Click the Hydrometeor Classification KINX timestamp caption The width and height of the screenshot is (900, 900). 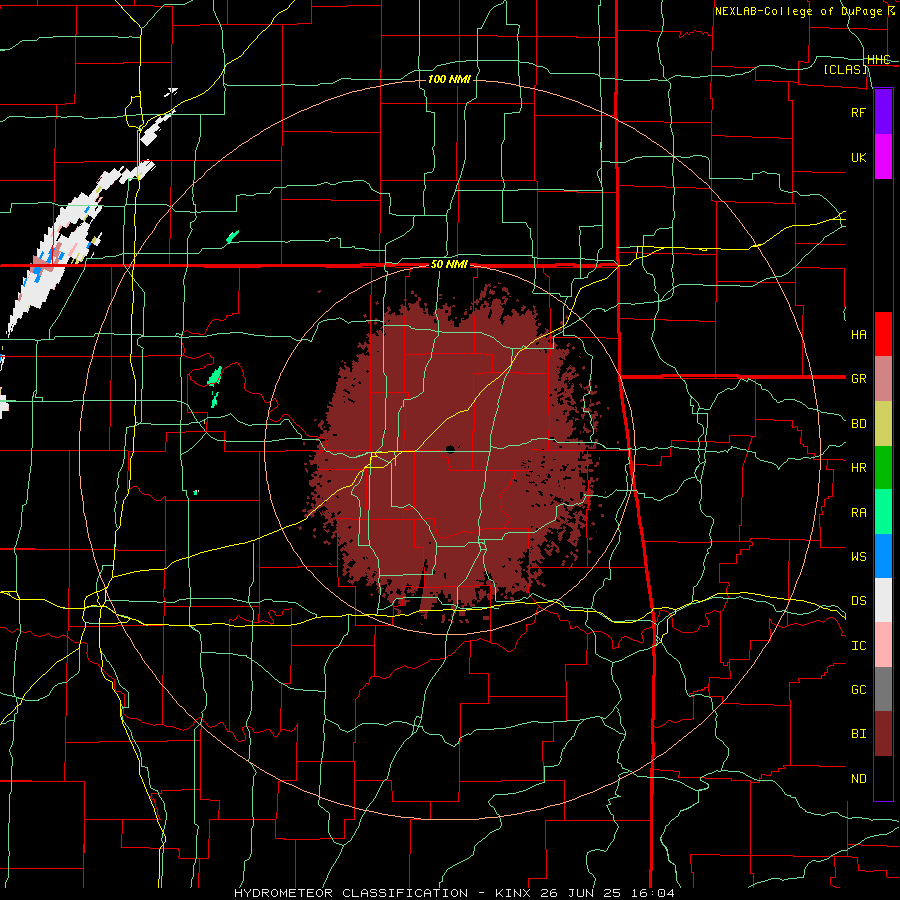(454, 893)
